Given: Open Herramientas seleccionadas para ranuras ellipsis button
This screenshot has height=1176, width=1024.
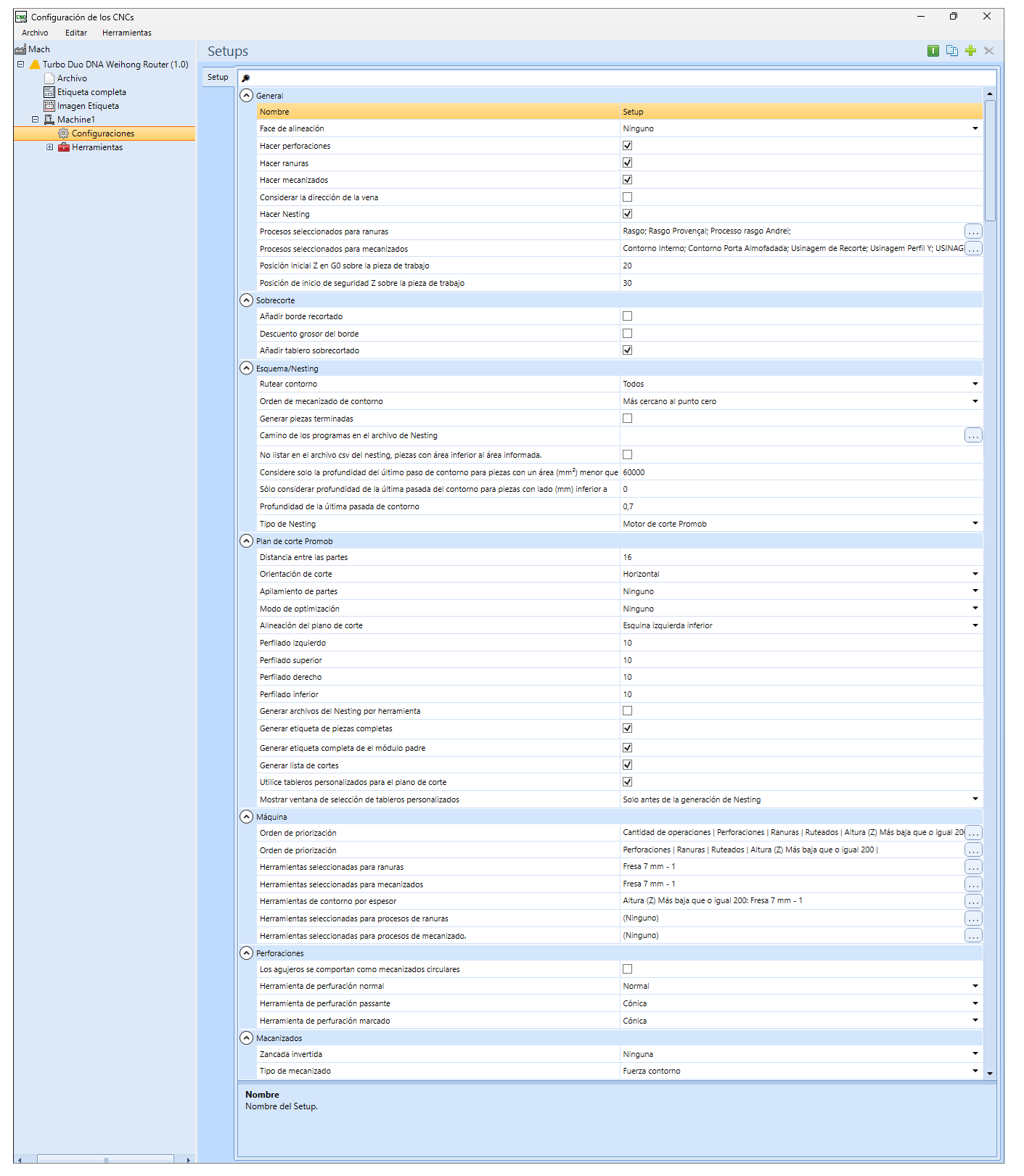Looking at the screenshot, I should click(x=973, y=867).
